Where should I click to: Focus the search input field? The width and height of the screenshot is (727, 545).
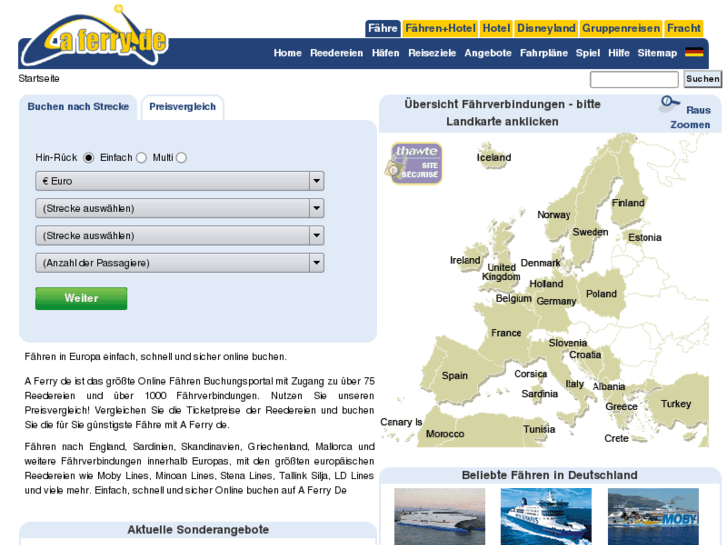pyautogui.click(x=634, y=79)
